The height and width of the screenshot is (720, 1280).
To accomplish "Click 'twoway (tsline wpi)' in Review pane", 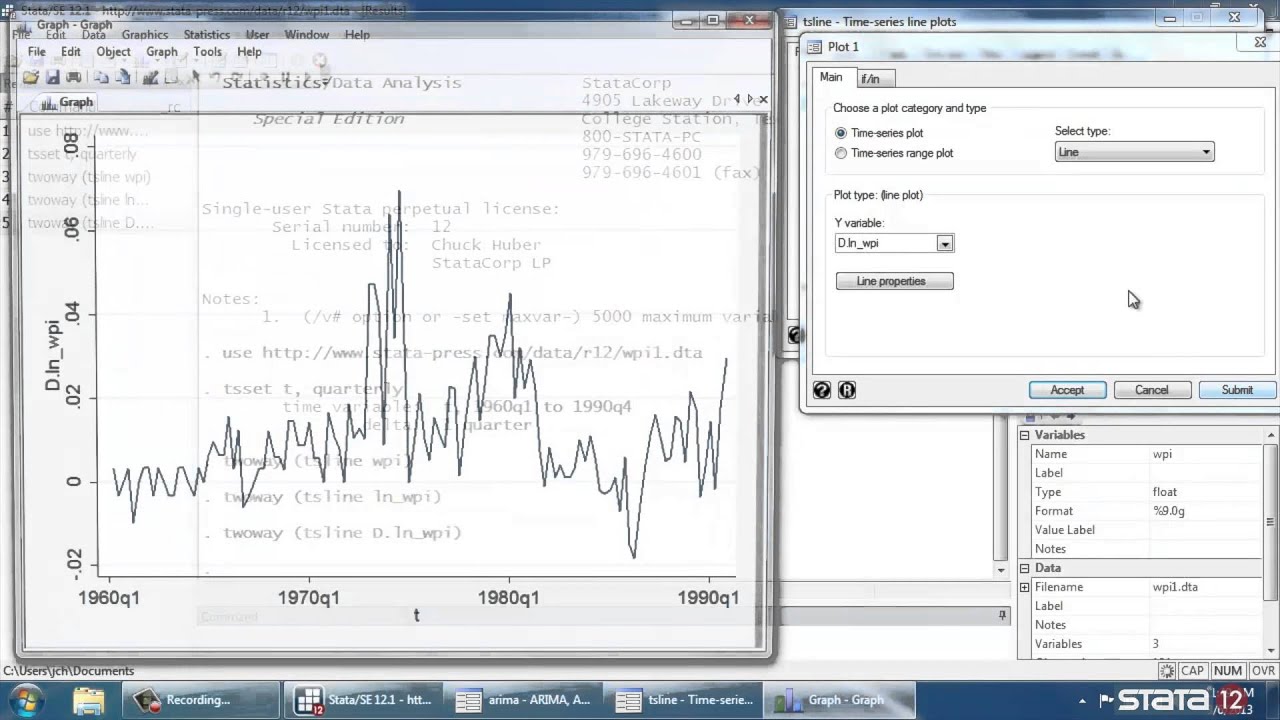I will point(89,177).
